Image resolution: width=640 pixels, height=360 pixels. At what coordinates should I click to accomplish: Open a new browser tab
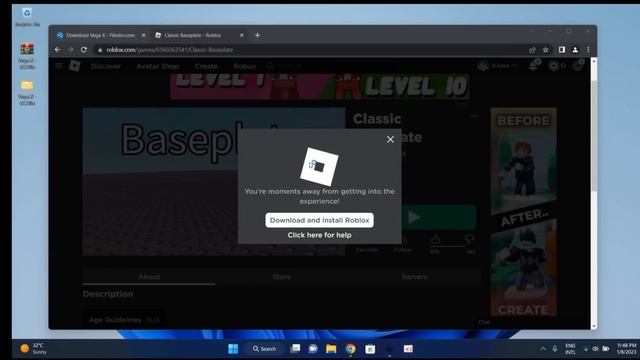point(257,36)
